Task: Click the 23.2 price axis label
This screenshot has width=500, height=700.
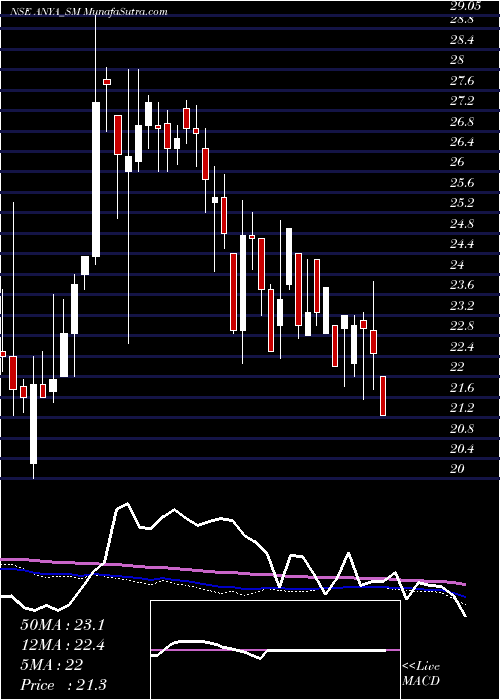Action: tap(461, 306)
